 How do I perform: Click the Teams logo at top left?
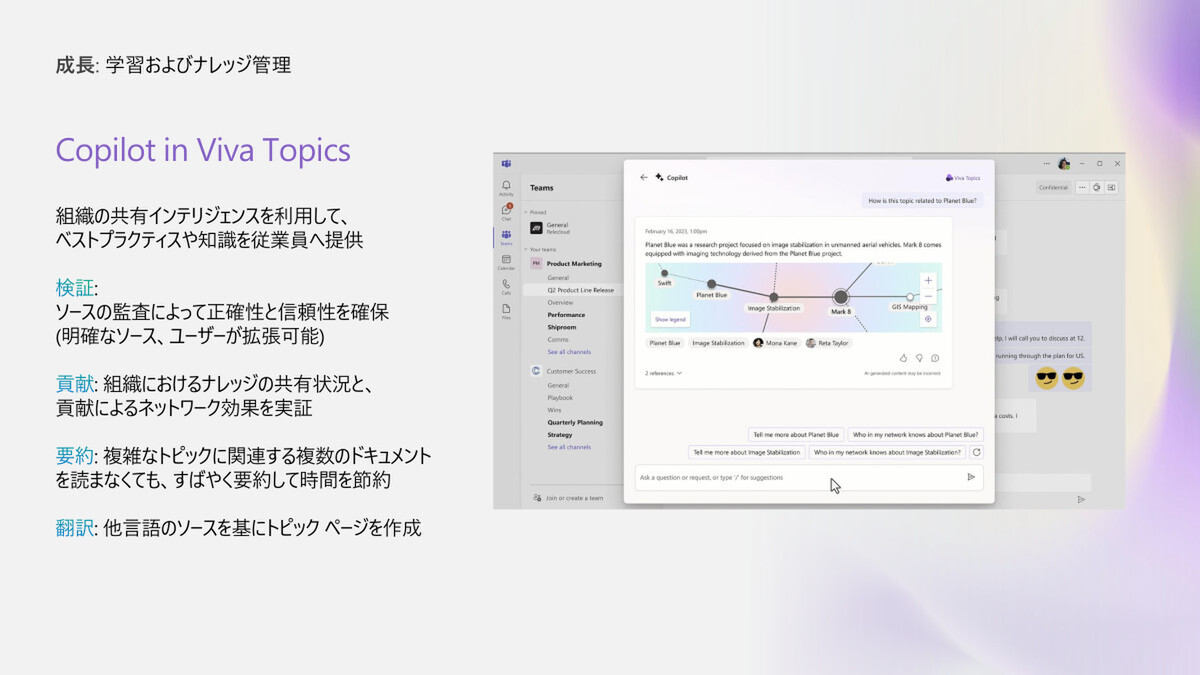(x=506, y=163)
